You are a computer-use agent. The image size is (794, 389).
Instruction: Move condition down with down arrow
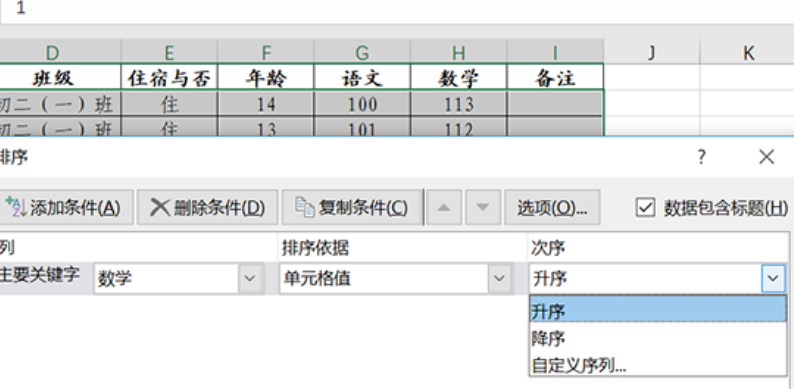(x=483, y=207)
